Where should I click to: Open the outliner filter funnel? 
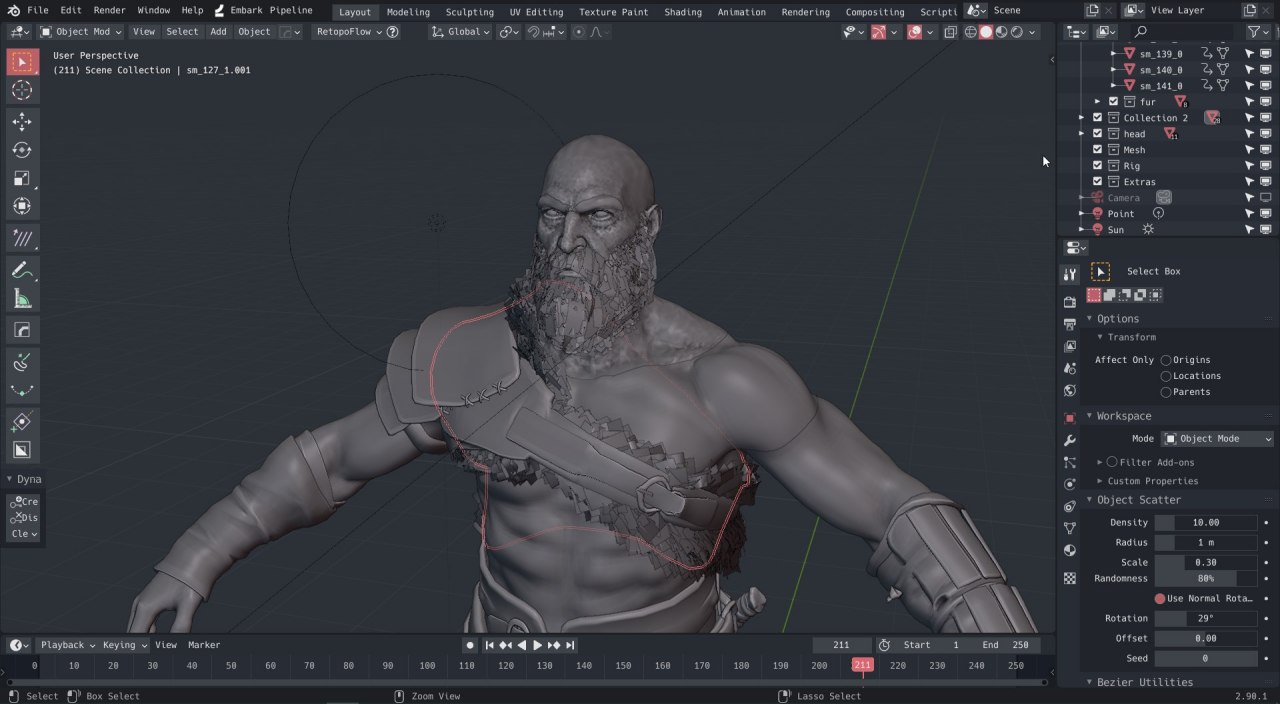[x=1253, y=32]
